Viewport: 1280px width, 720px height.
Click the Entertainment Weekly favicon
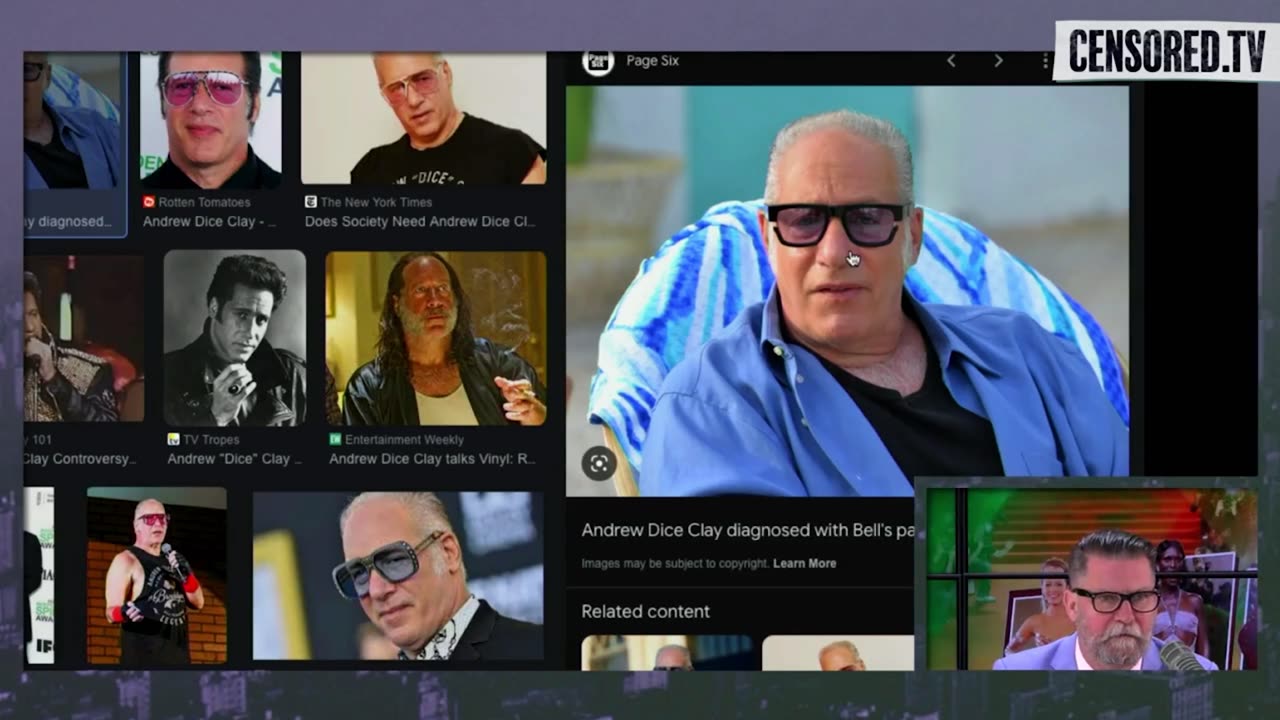coord(335,439)
